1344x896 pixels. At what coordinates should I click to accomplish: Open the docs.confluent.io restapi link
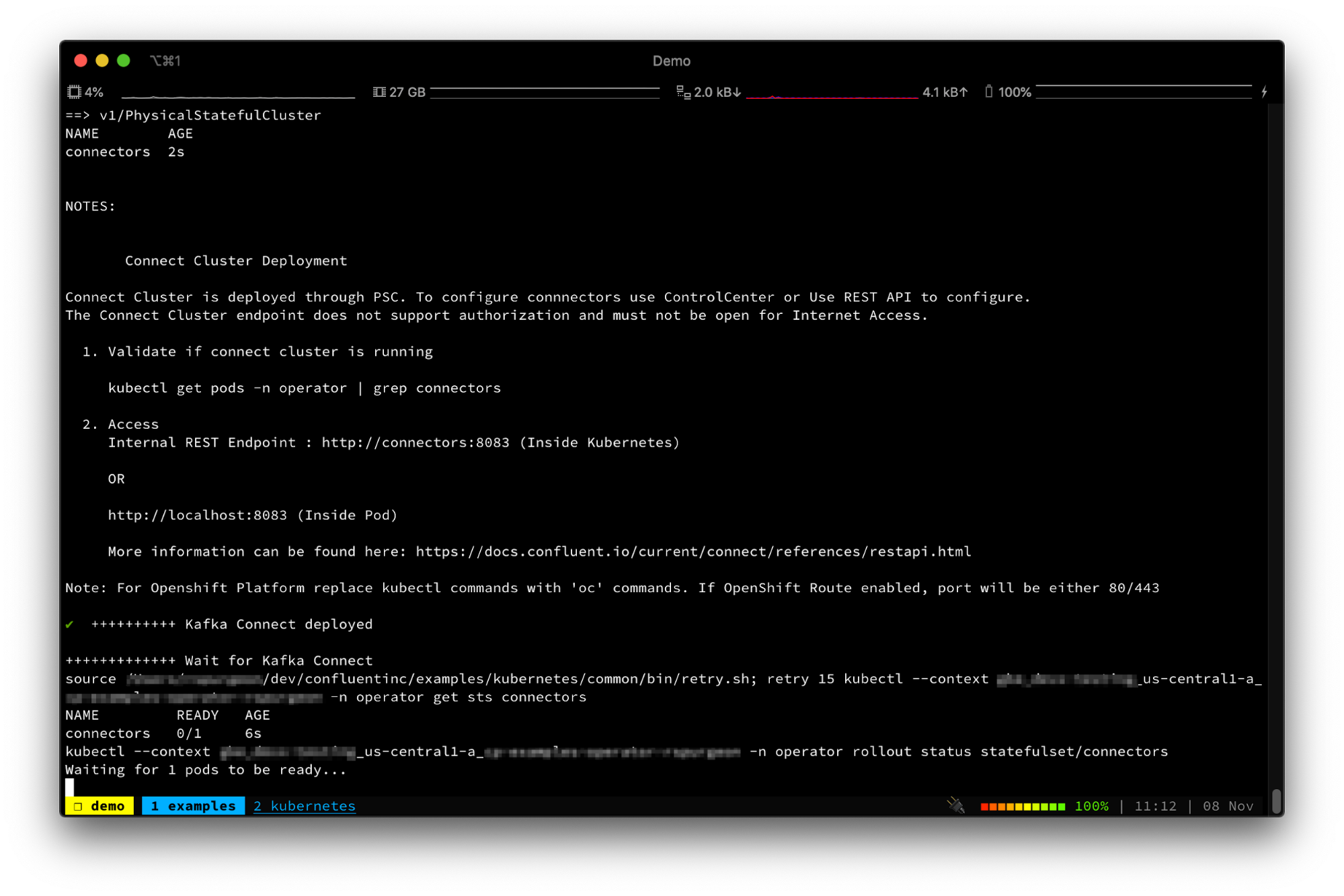point(693,551)
